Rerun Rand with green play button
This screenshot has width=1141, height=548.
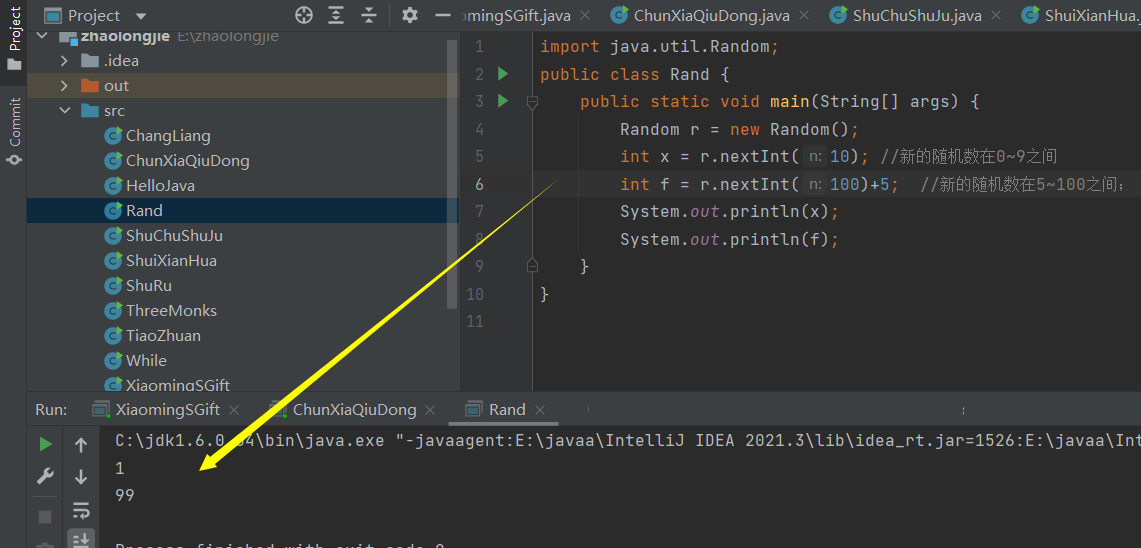pos(45,444)
